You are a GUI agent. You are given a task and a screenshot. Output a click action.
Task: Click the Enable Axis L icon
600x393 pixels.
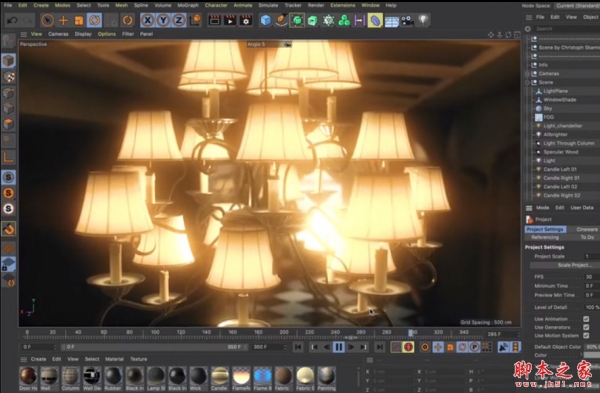[8, 157]
